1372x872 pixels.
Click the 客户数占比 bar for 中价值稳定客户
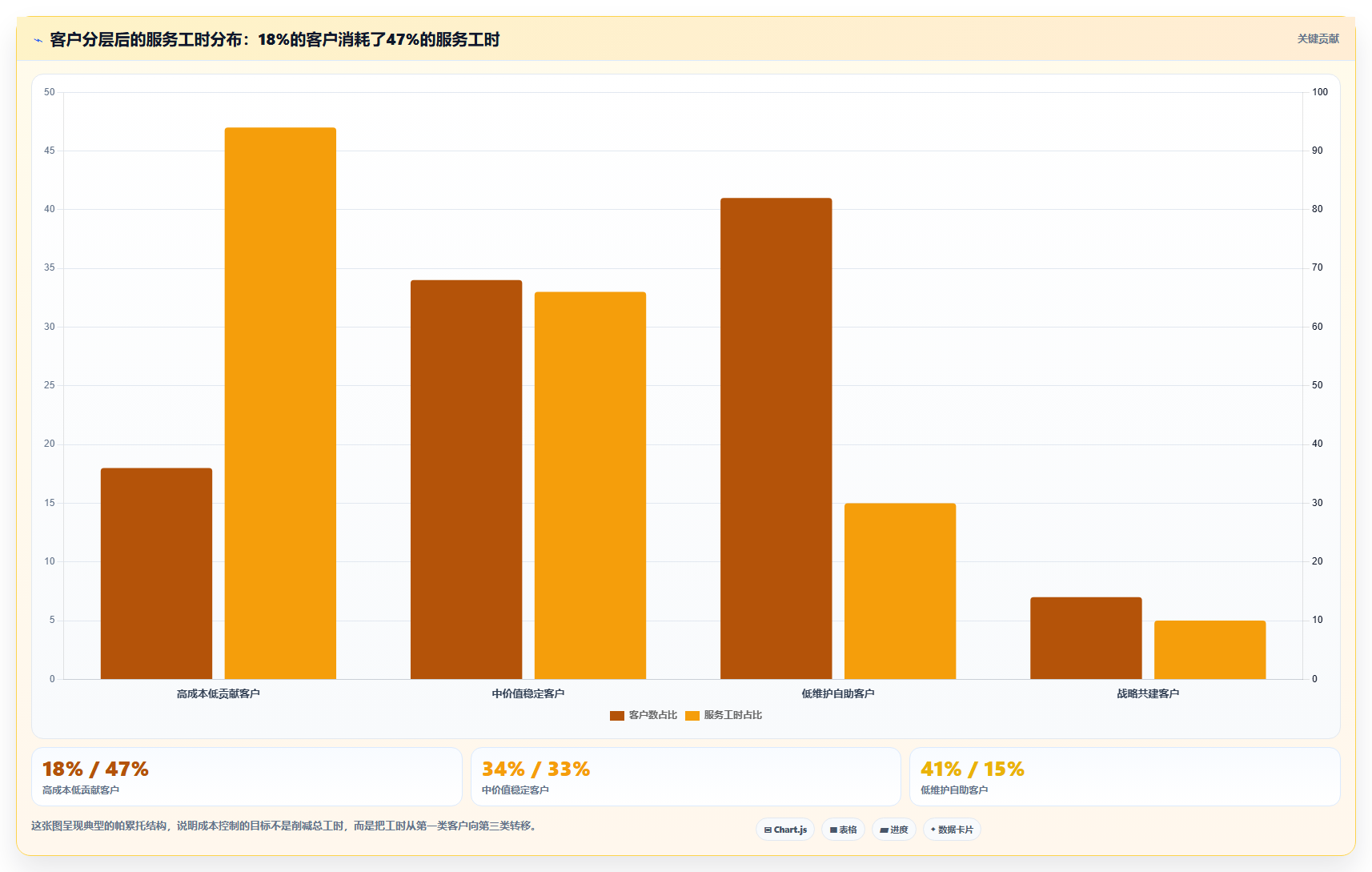[466, 480]
